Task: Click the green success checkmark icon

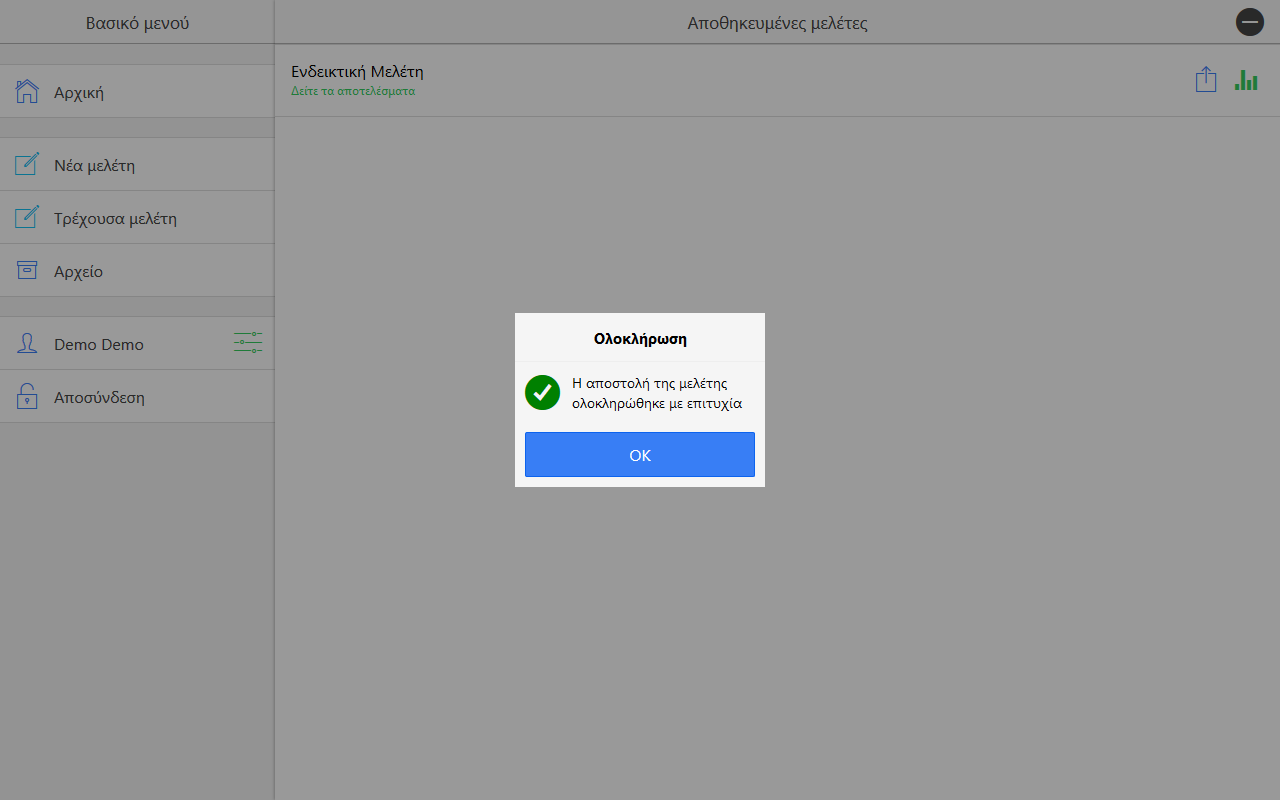Action: [x=542, y=393]
